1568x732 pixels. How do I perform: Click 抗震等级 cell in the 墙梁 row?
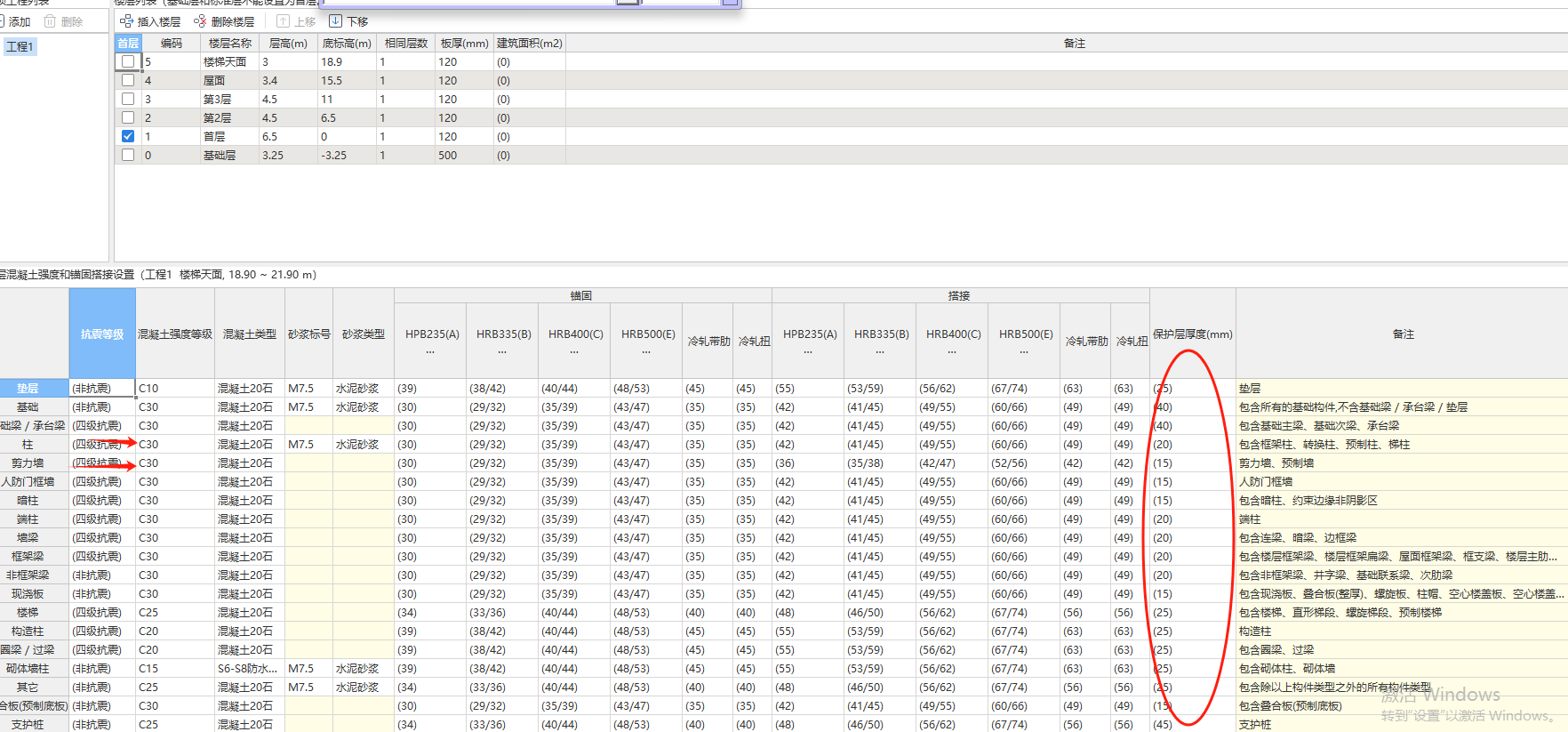[102, 537]
